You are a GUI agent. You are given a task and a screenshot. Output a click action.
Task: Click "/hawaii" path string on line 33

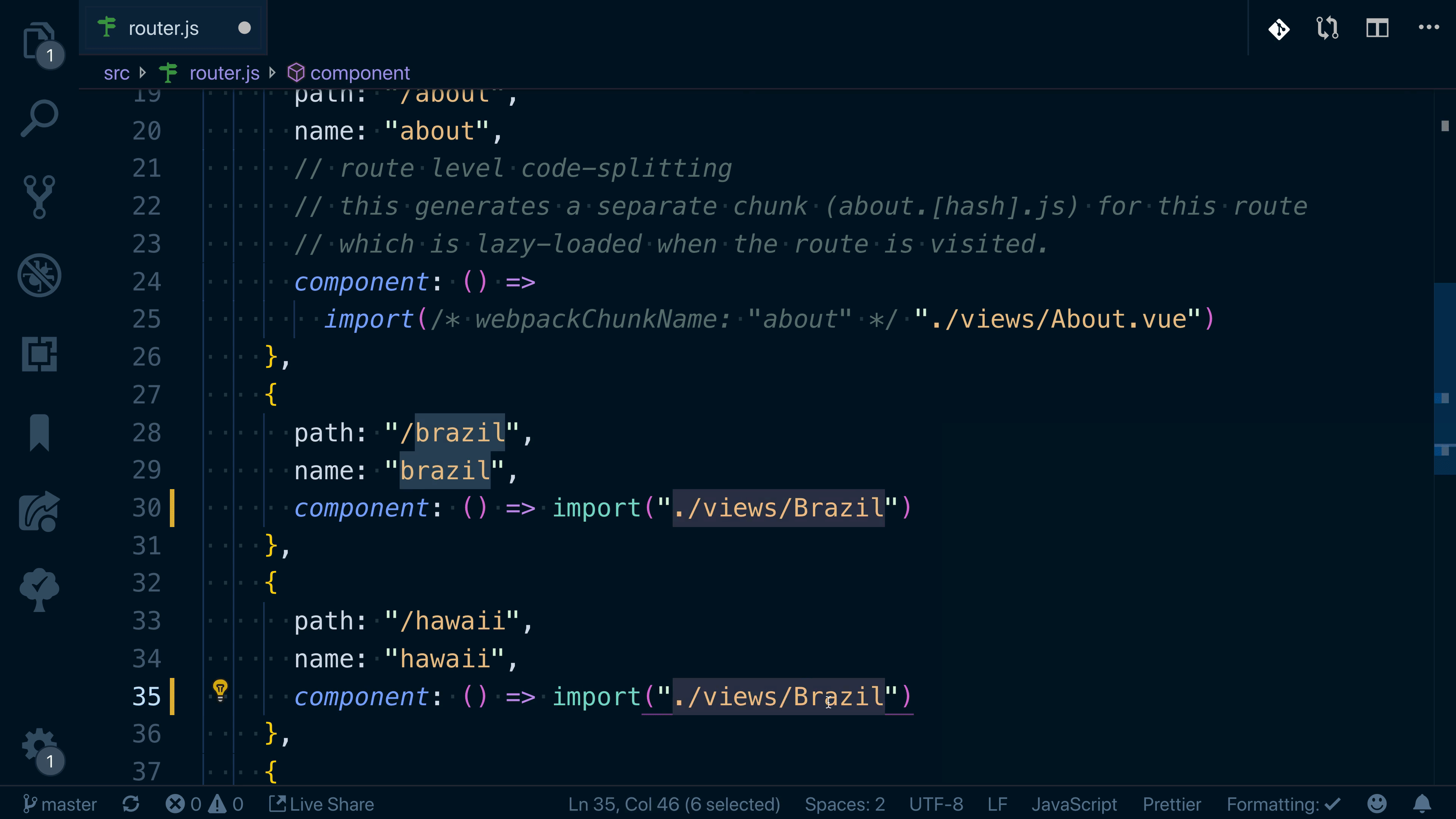point(452,621)
